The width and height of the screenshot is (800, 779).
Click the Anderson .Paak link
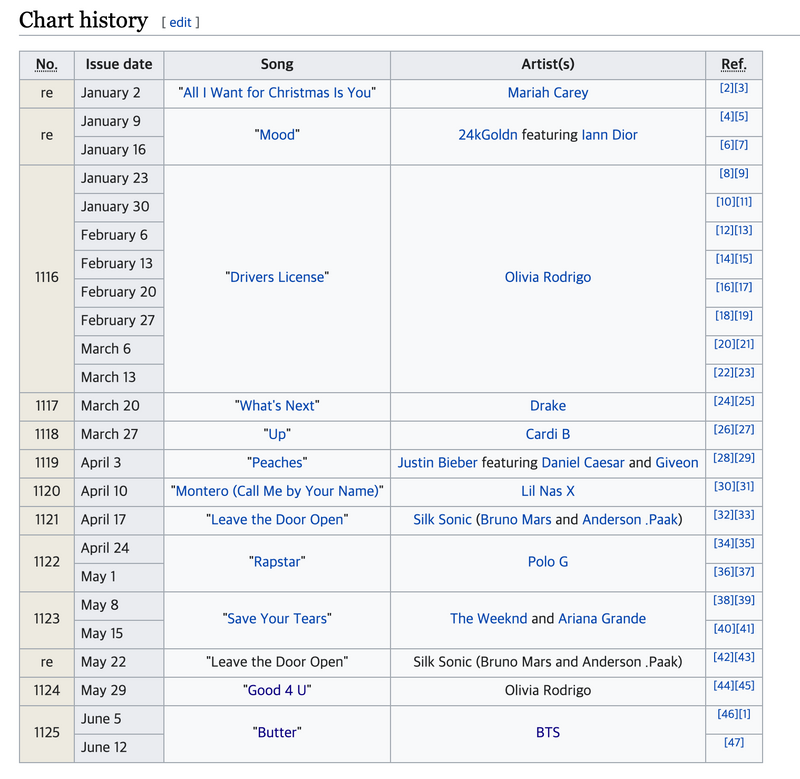630,520
